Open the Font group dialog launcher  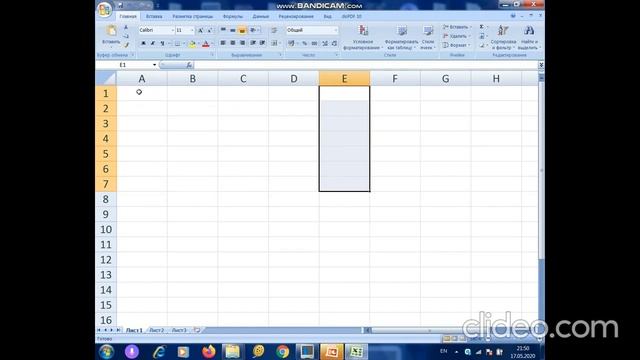coord(212,55)
